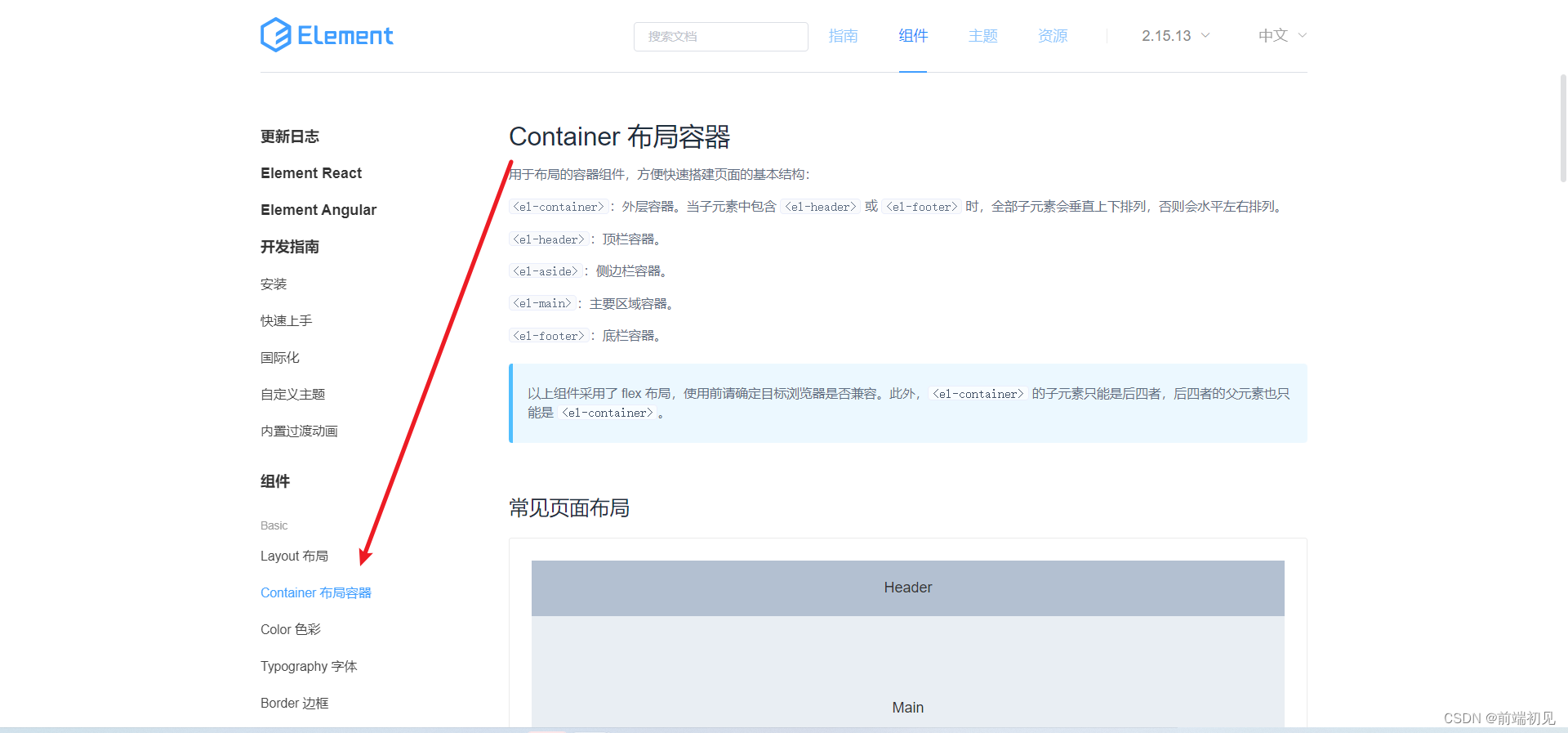
Task: Click the Basic group label
Action: 274,525
